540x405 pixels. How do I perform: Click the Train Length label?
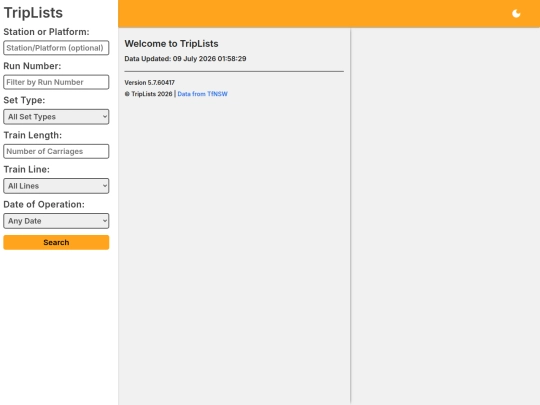pyautogui.click(x=33, y=135)
